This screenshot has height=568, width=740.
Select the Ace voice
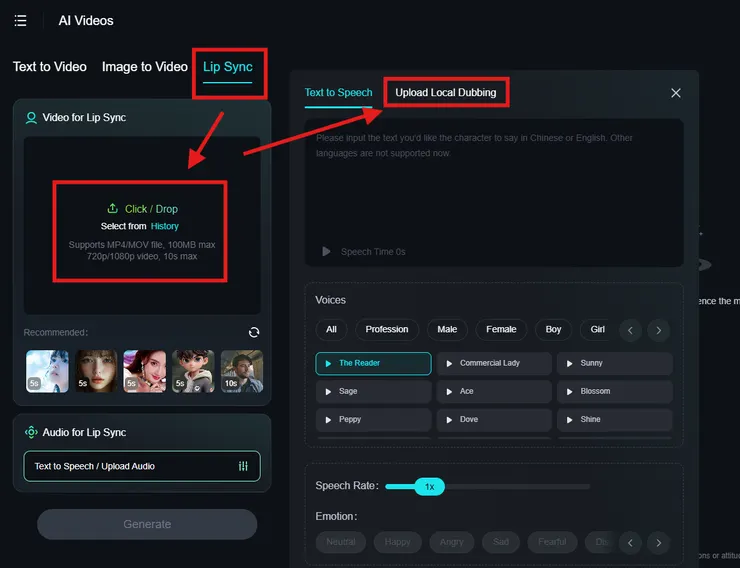coord(494,392)
